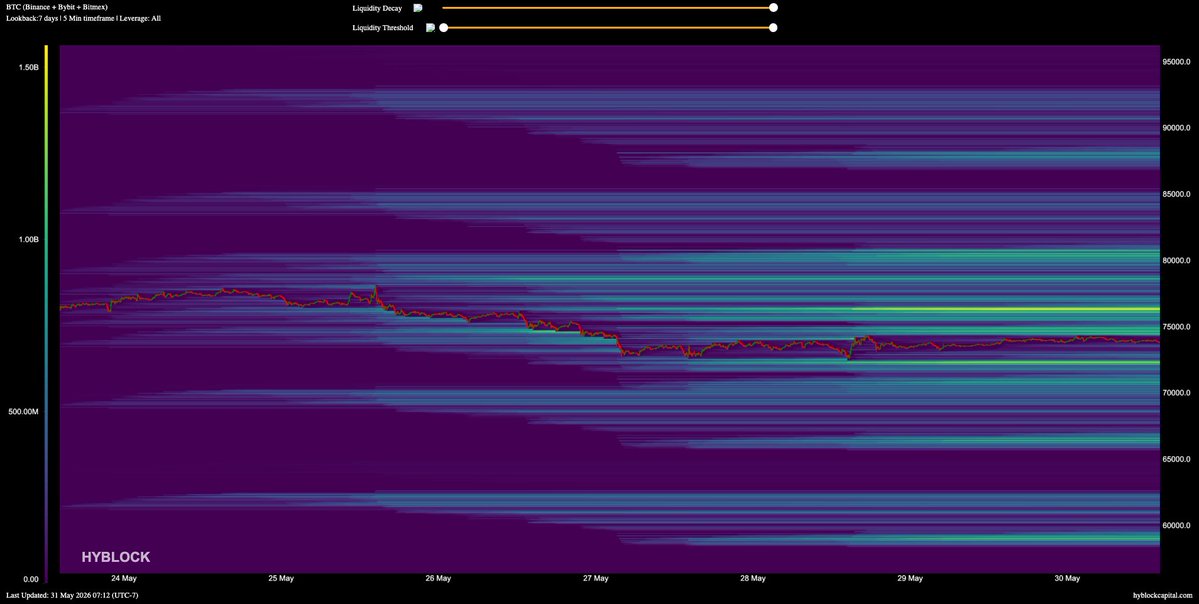Click the 1.50B scale label

coord(29,67)
